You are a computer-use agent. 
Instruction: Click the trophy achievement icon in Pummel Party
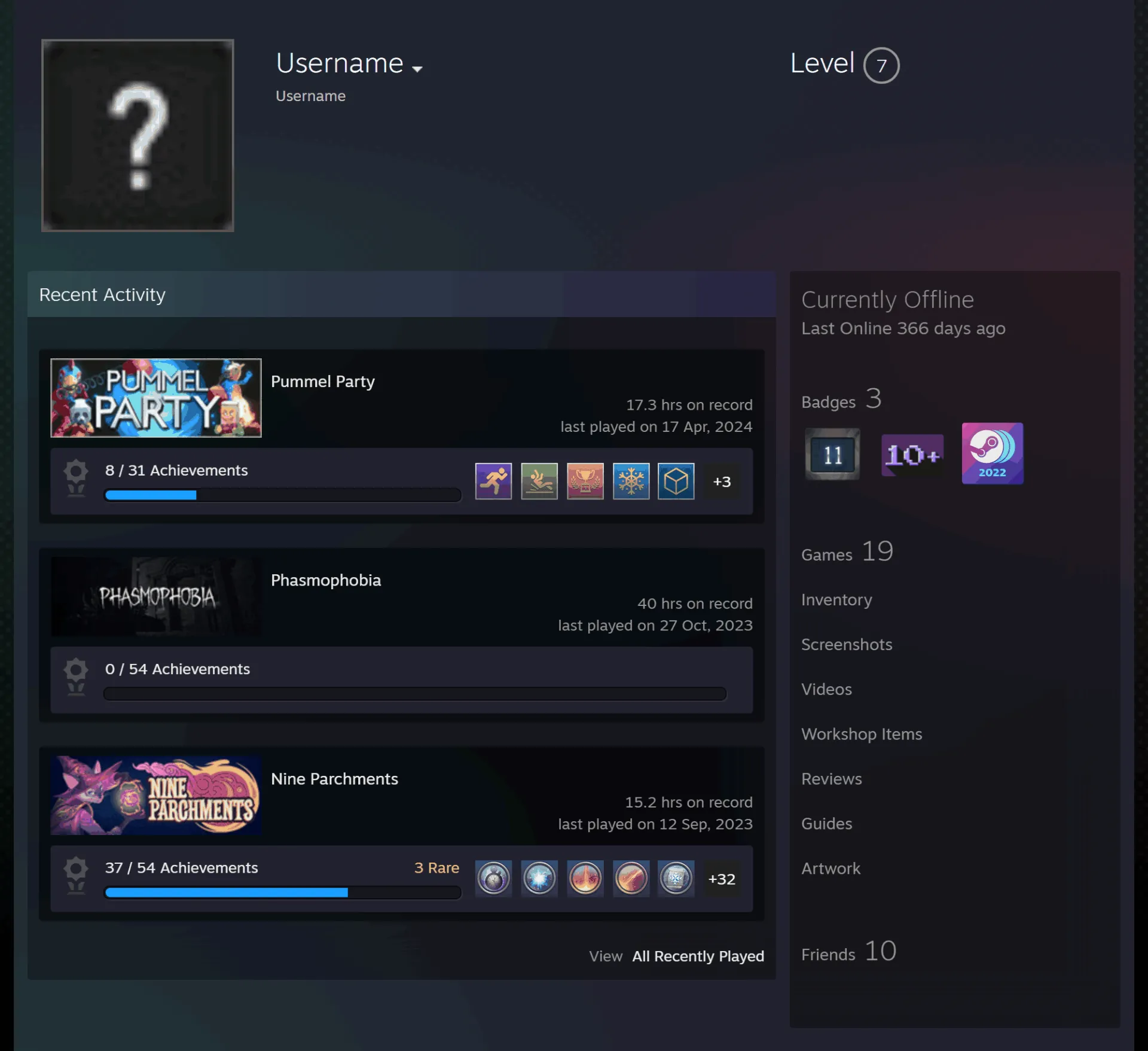(x=585, y=481)
